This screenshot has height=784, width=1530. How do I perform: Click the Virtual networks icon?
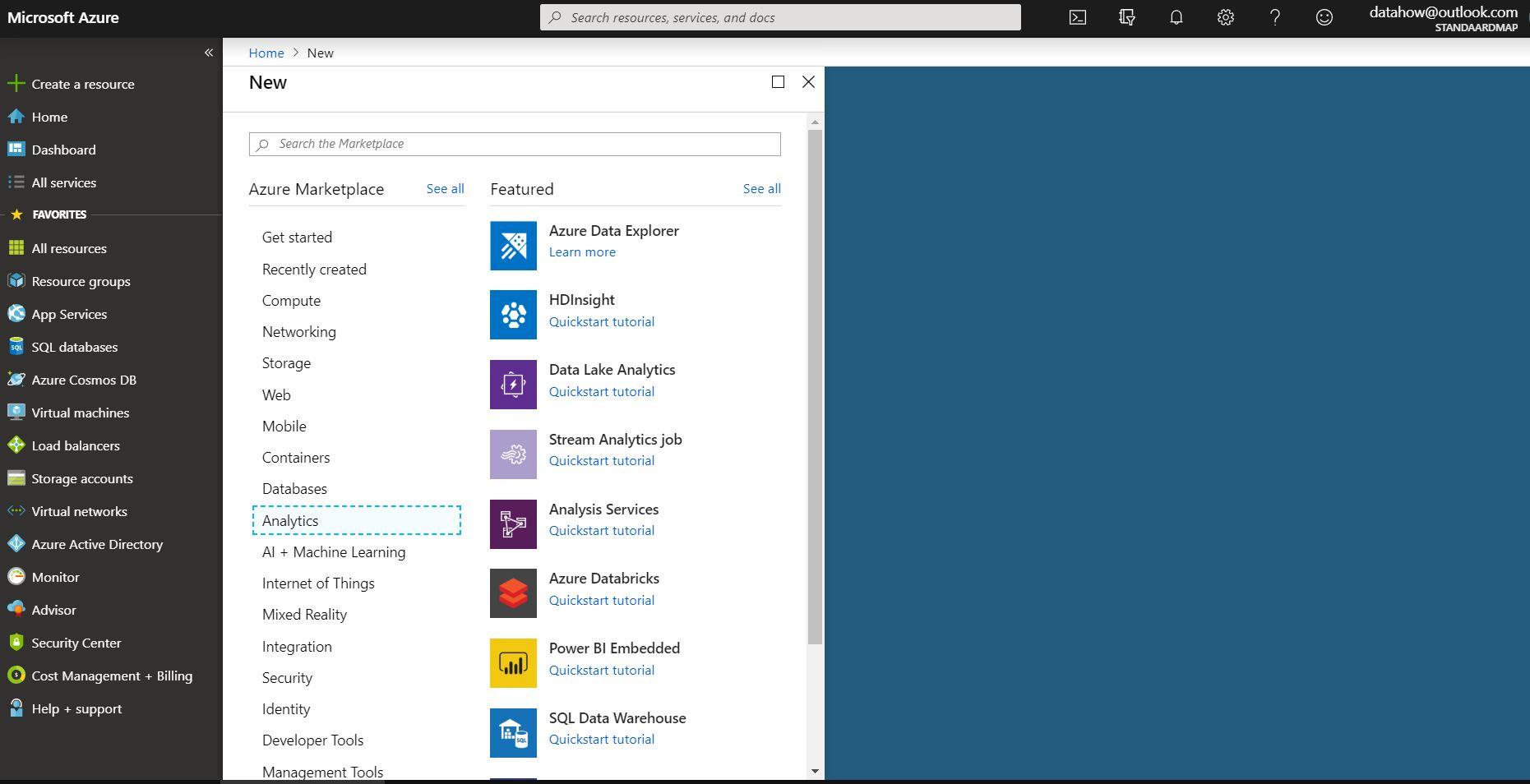(x=16, y=511)
